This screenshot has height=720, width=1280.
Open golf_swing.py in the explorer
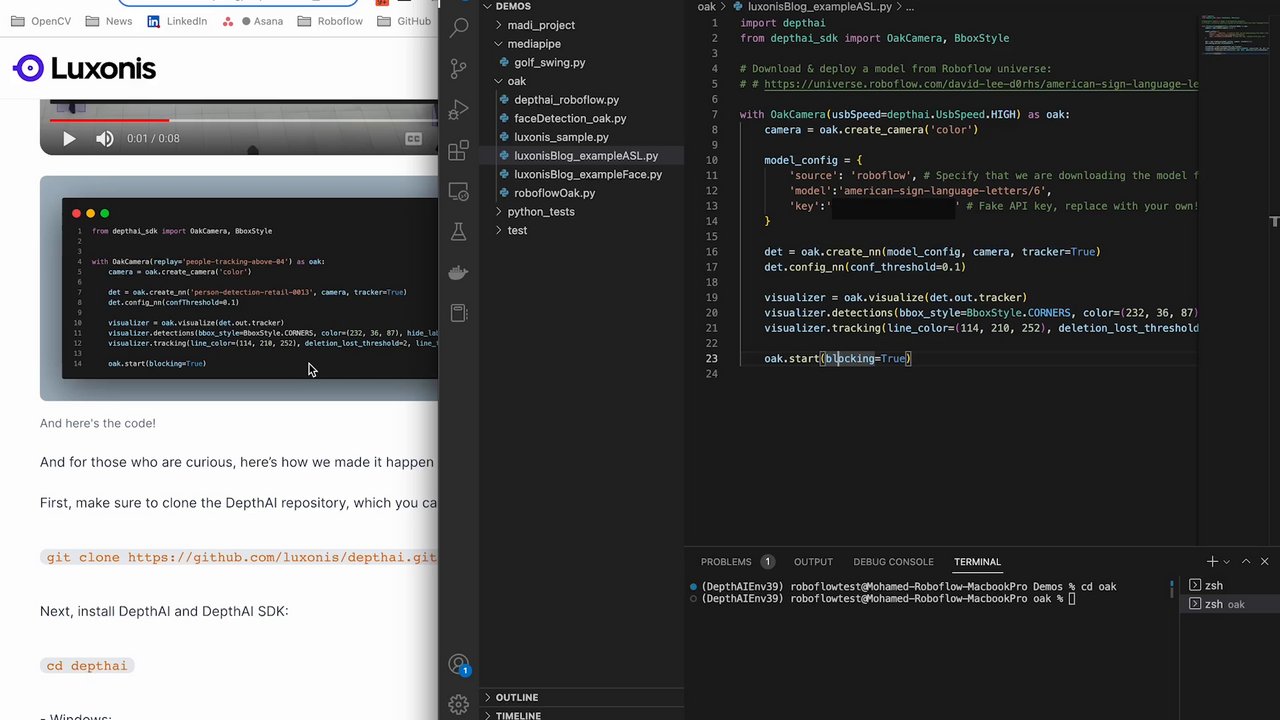click(549, 62)
